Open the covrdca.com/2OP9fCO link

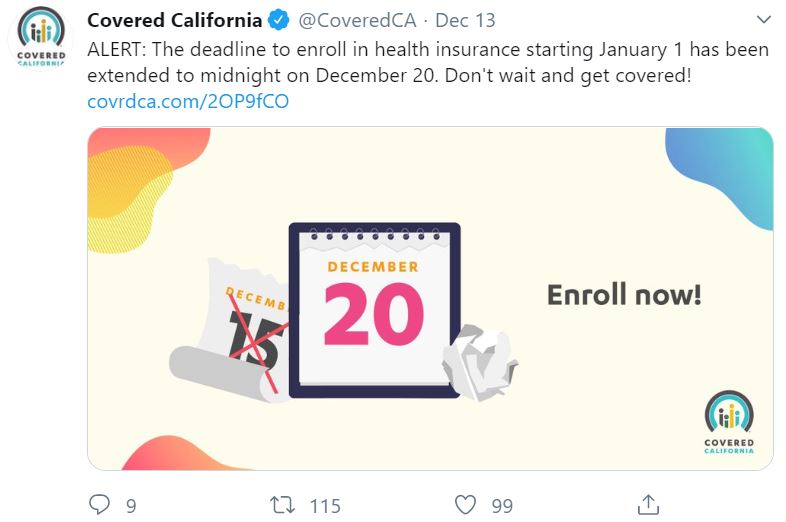pyautogui.click(x=188, y=101)
